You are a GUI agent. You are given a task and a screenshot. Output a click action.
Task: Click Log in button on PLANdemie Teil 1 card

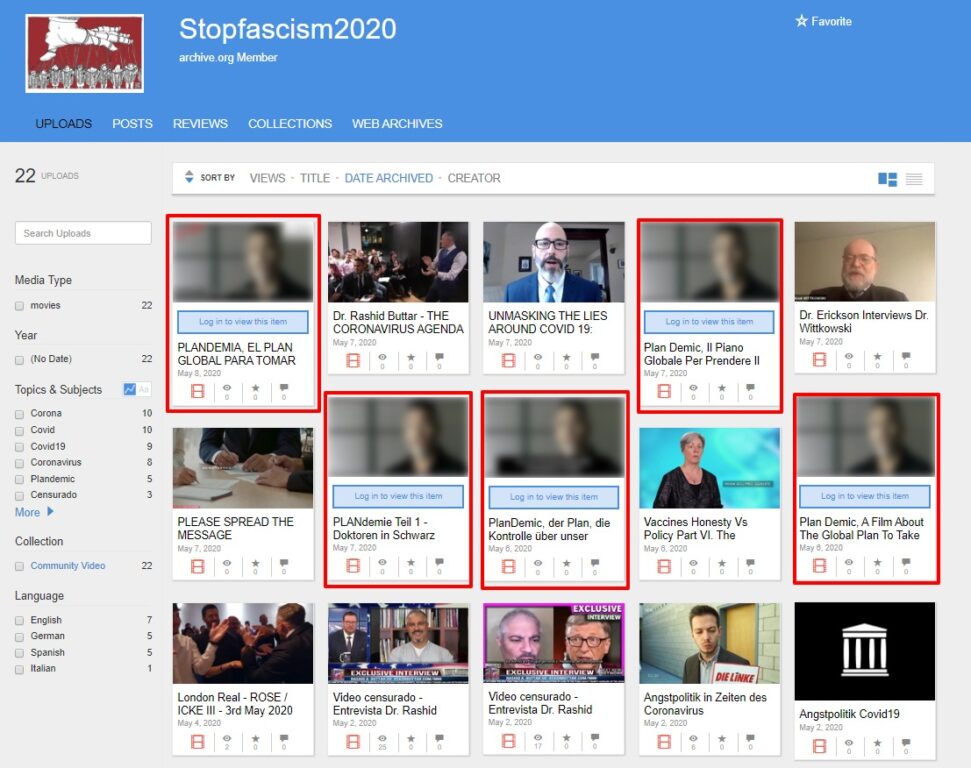tap(398, 496)
